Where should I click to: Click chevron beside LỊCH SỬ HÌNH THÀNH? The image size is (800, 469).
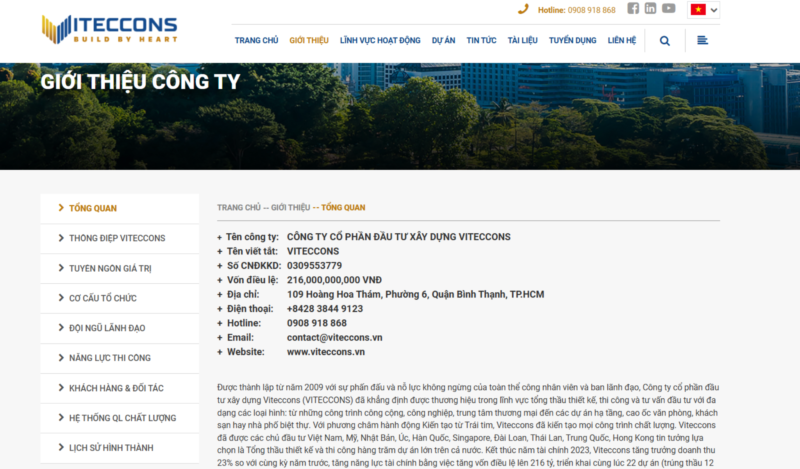(x=61, y=448)
